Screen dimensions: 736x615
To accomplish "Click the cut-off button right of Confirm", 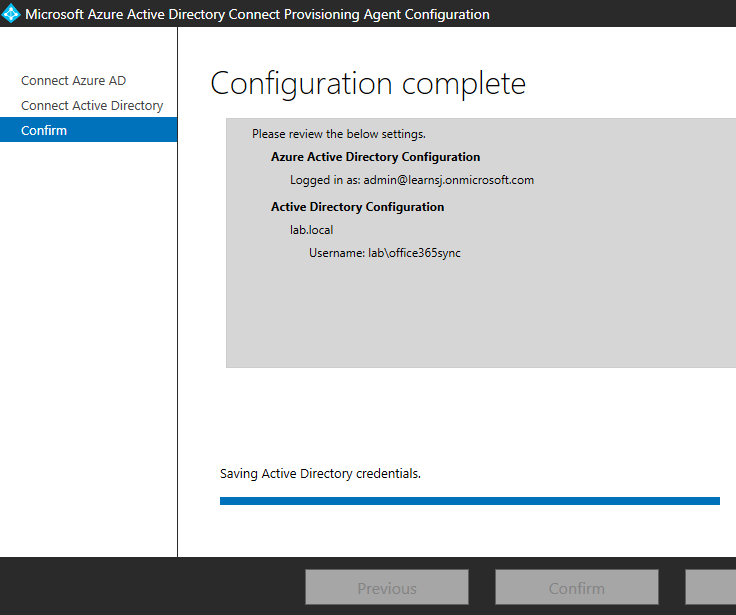I will coord(710,588).
